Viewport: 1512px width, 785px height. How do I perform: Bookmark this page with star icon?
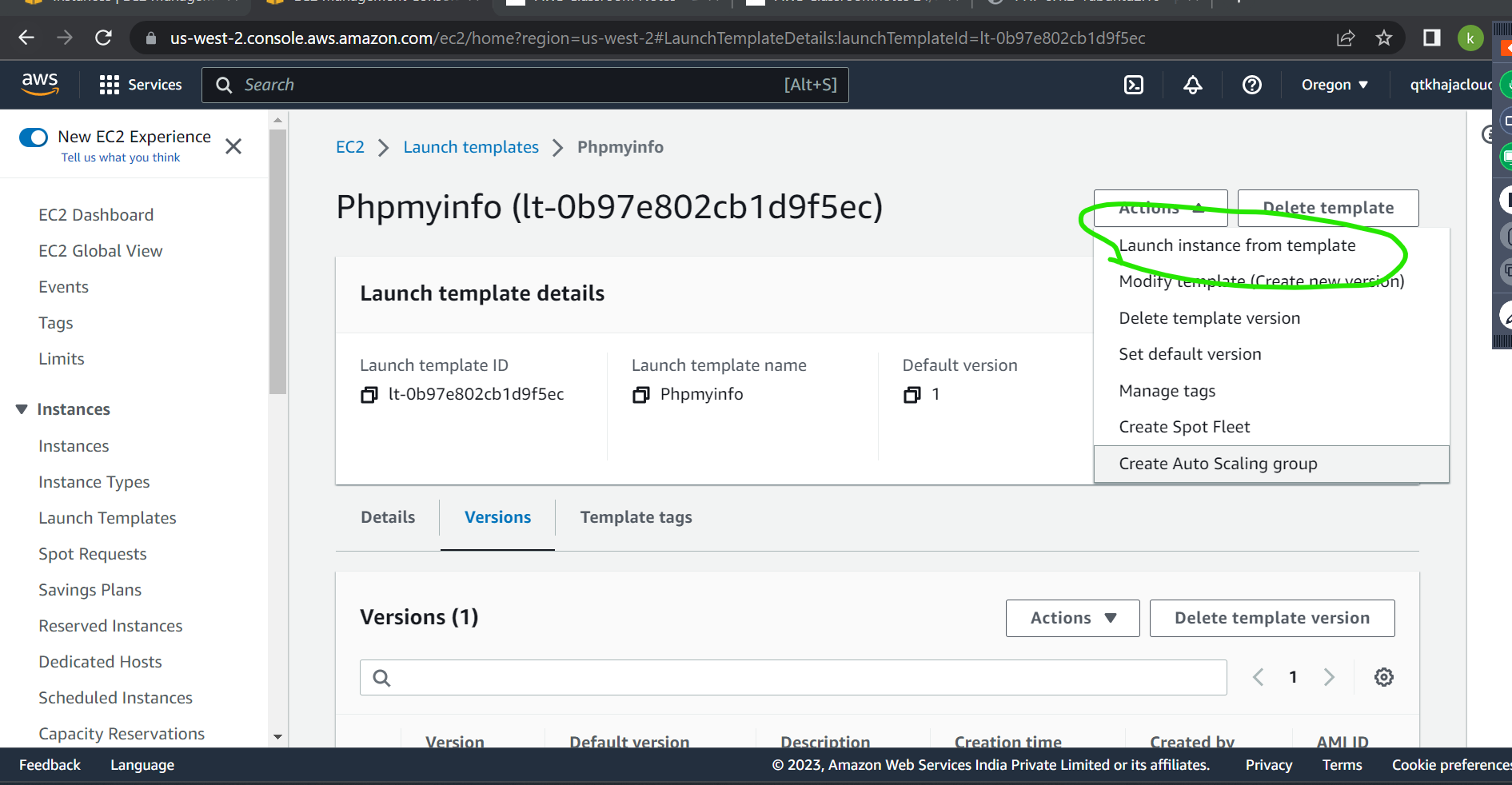1383,38
